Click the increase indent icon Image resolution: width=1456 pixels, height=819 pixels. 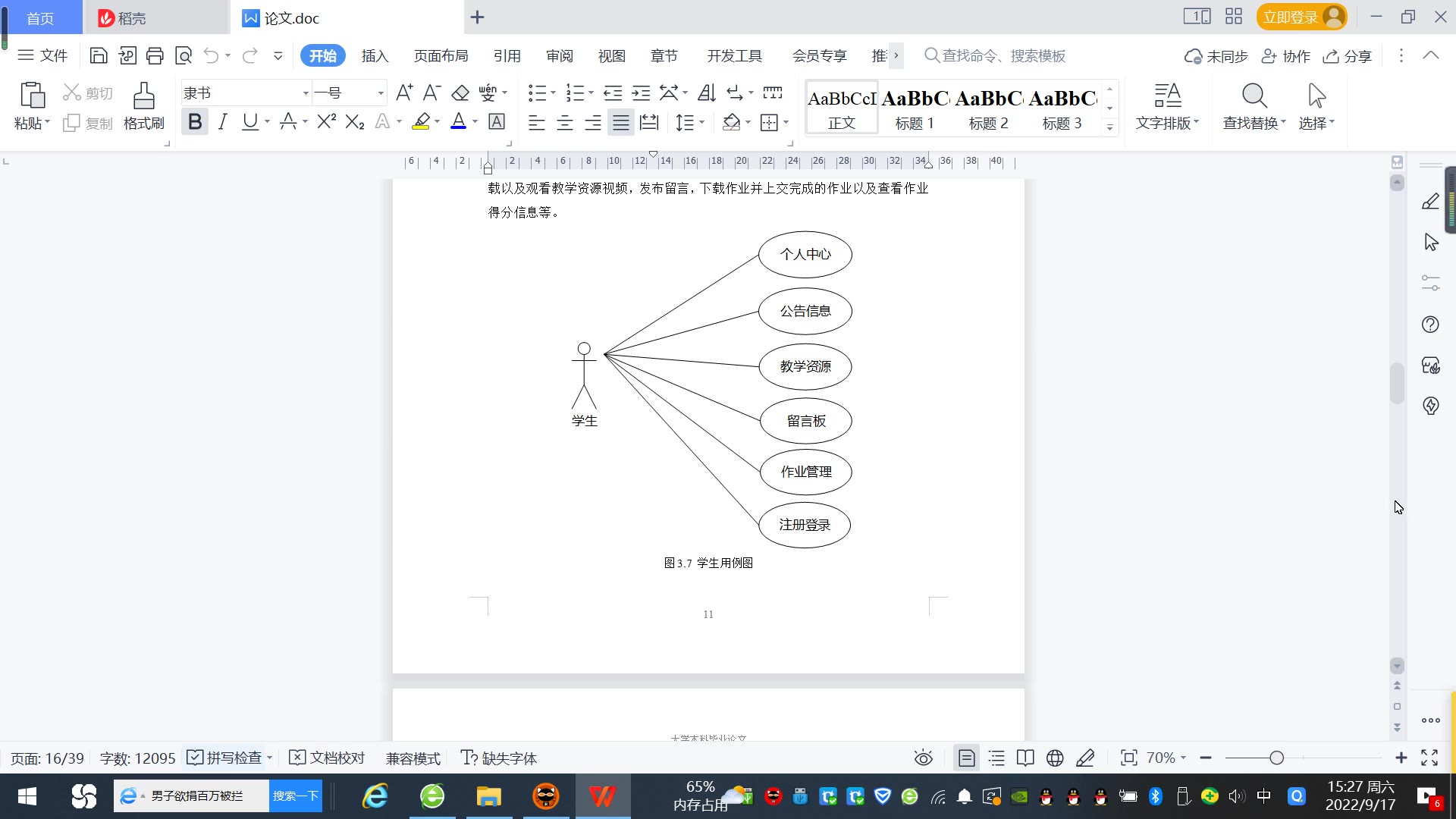coord(642,93)
